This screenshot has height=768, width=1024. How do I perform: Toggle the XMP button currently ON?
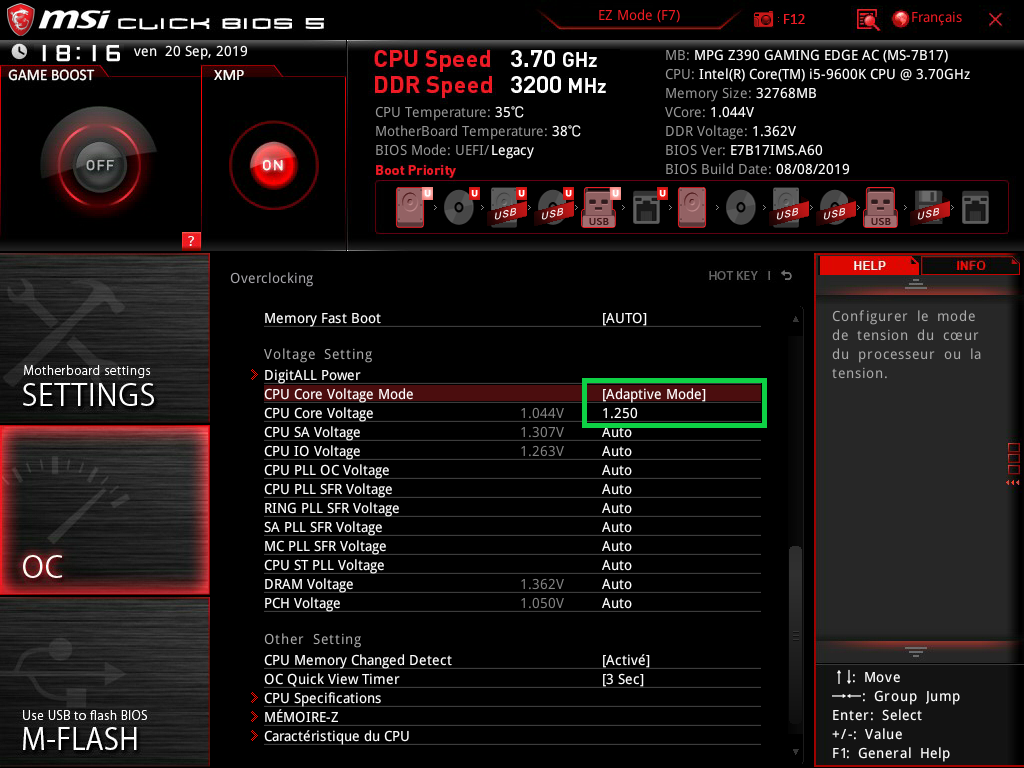273,165
